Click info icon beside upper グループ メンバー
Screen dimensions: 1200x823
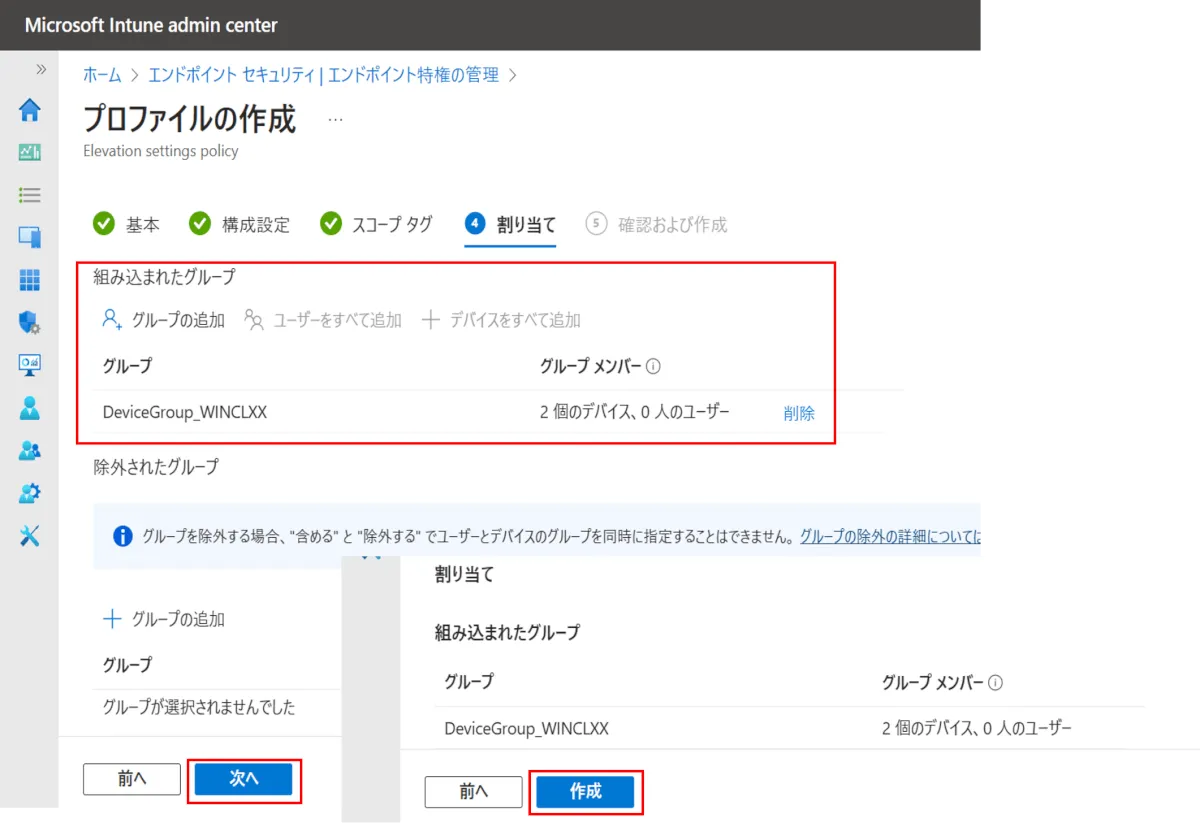pos(654,367)
